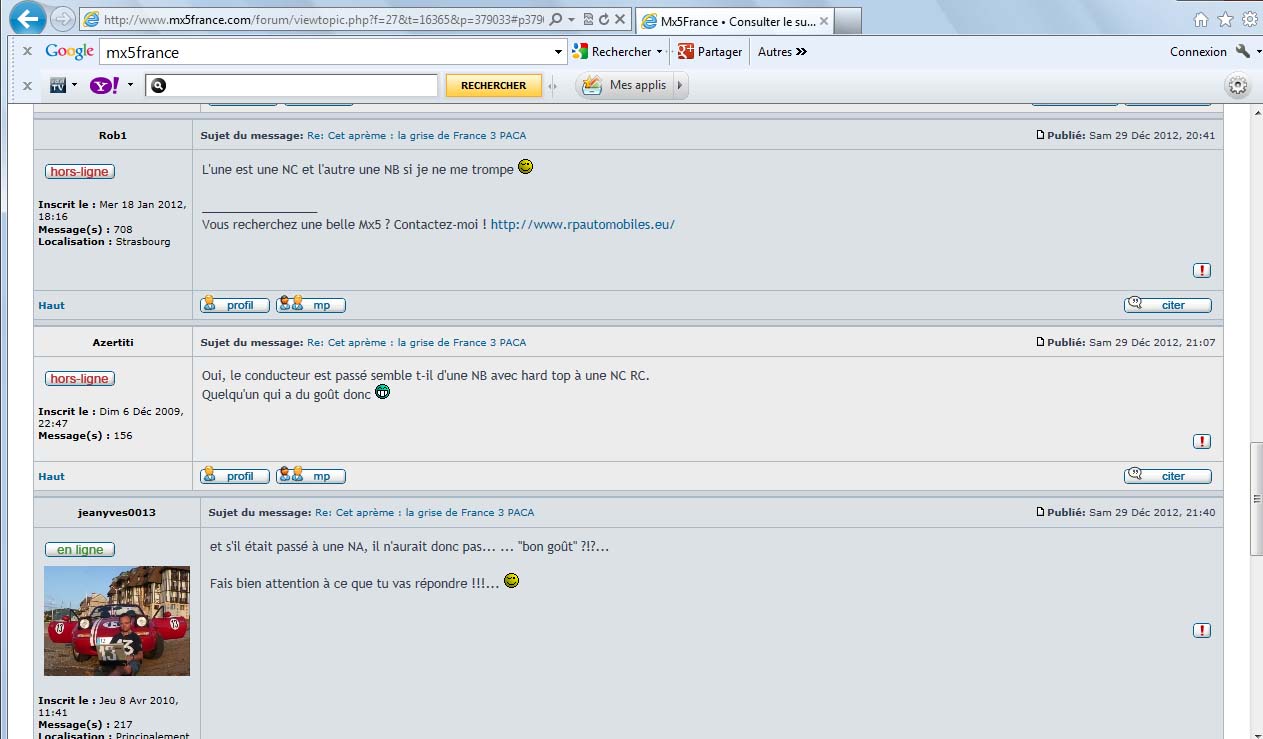This screenshot has height=739, width=1263.
Task: Click the Yahoo! logo icon
Action: [104, 85]
